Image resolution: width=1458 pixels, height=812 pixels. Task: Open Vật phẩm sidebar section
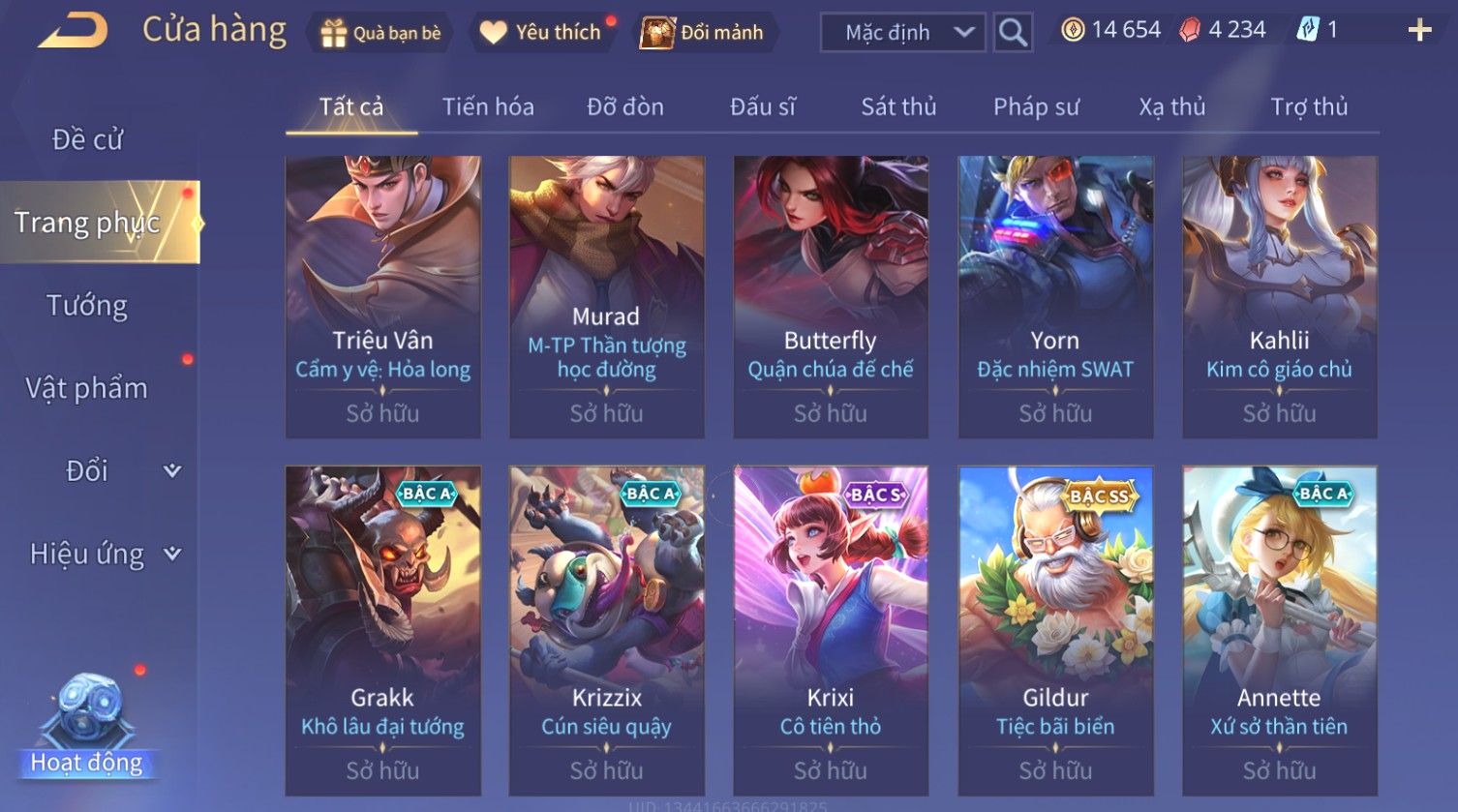point(87,389)
